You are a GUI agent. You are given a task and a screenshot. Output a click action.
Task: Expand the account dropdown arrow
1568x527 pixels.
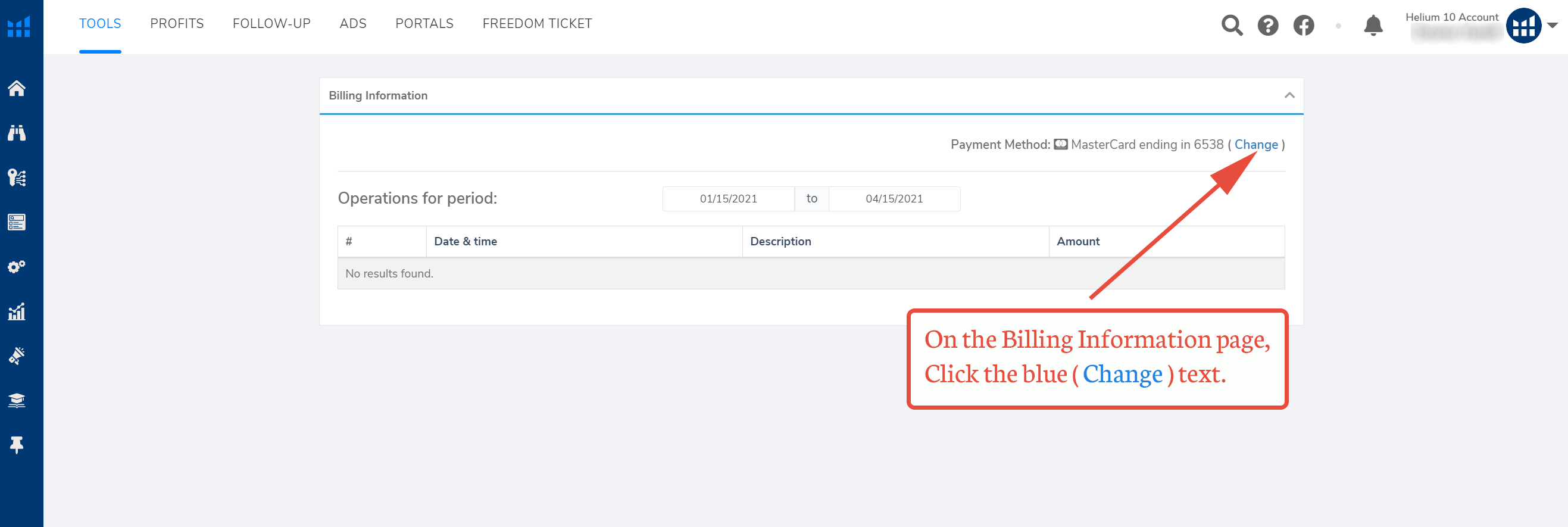[1552, 26]
